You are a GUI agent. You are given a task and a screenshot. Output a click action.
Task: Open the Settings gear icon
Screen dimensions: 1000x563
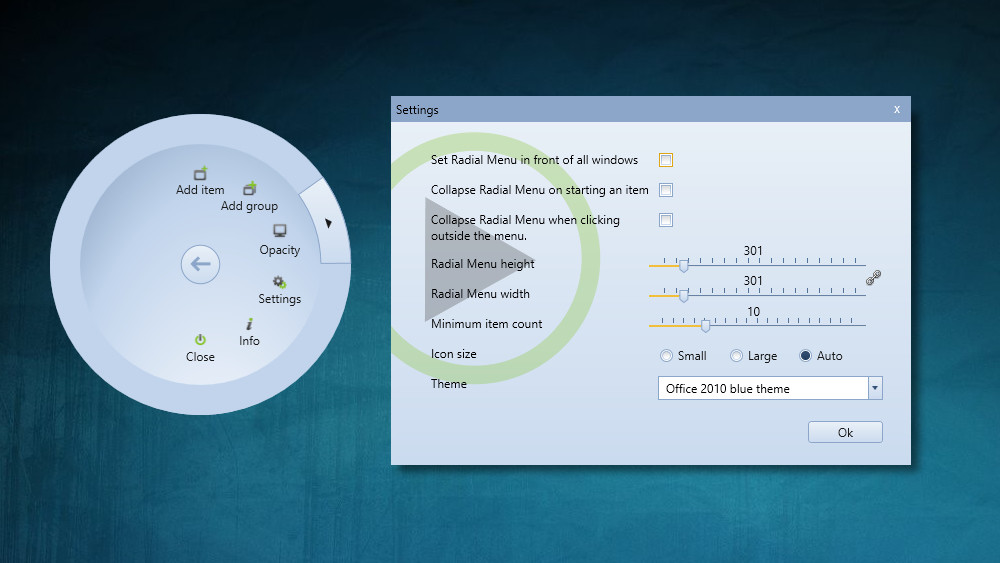(x=279, y=282)
